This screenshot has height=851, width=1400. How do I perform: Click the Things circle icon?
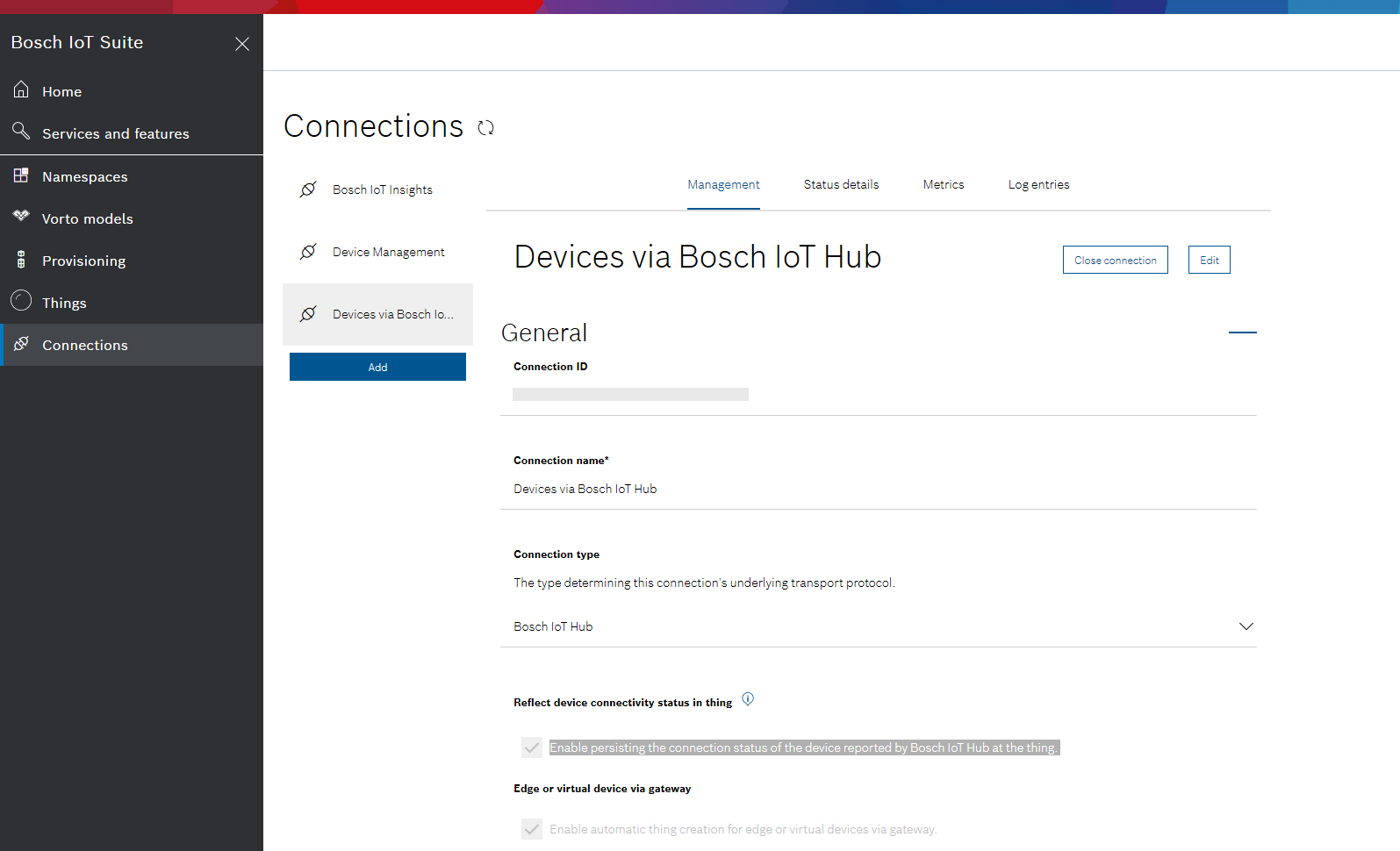[x=21, y=301]
